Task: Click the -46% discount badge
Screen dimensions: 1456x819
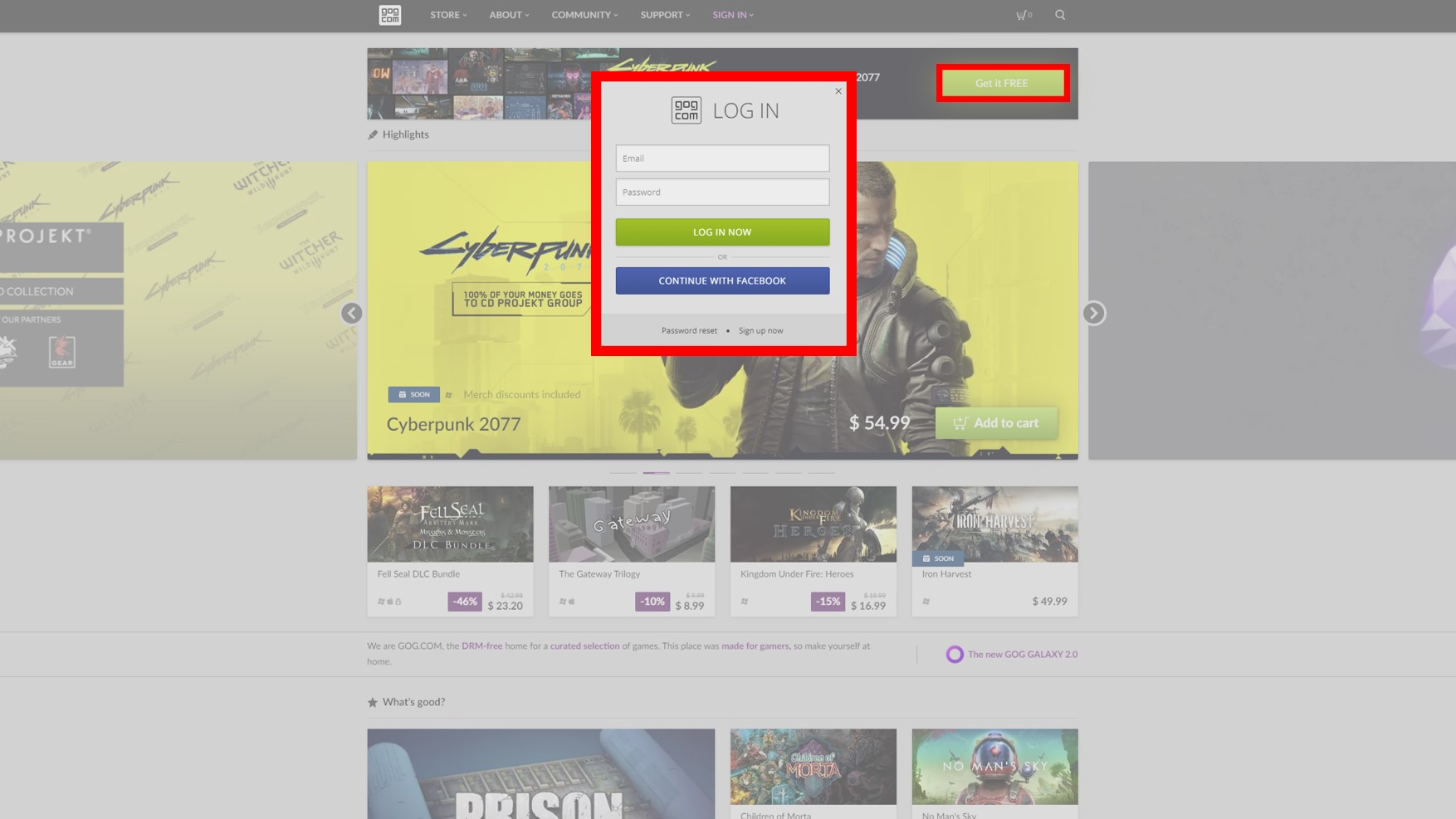Action: click(x=465, y=602)
